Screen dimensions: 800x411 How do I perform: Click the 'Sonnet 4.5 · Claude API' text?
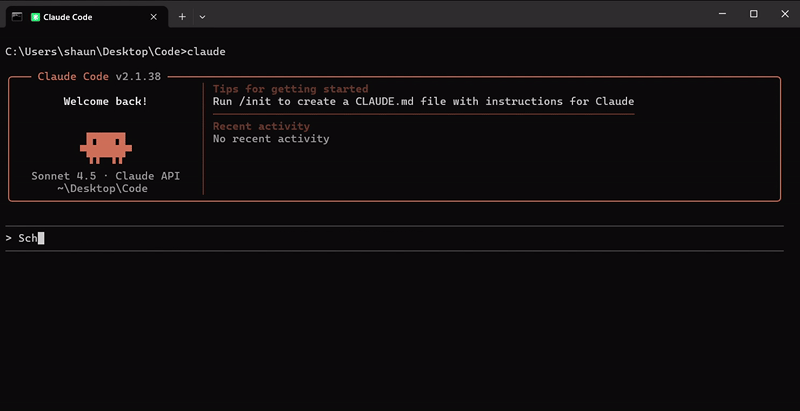point(106,176)
